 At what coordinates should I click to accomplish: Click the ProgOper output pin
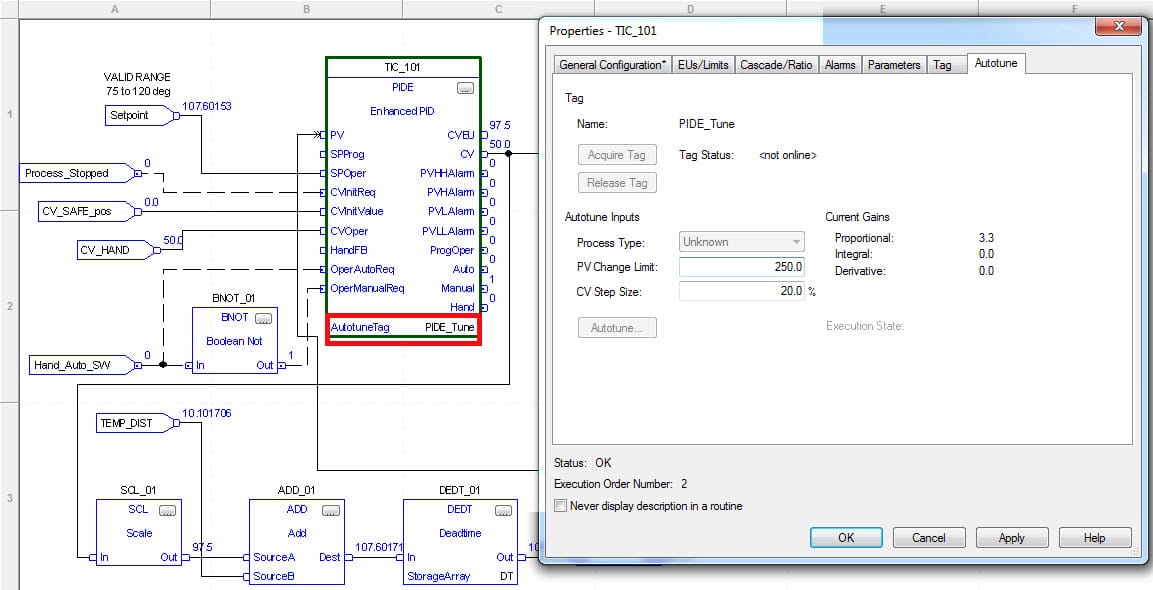pos(483,250)
